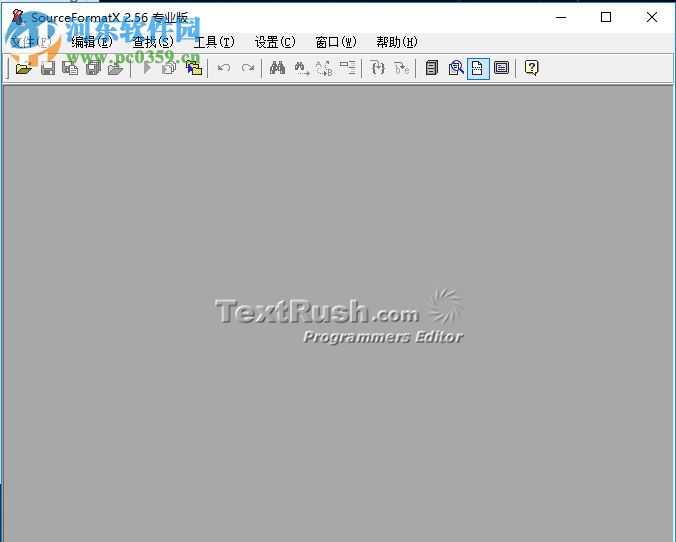Click the find next icon
Image resolution: width=676 pixels, height=542 pixels.
pos(302,68)
